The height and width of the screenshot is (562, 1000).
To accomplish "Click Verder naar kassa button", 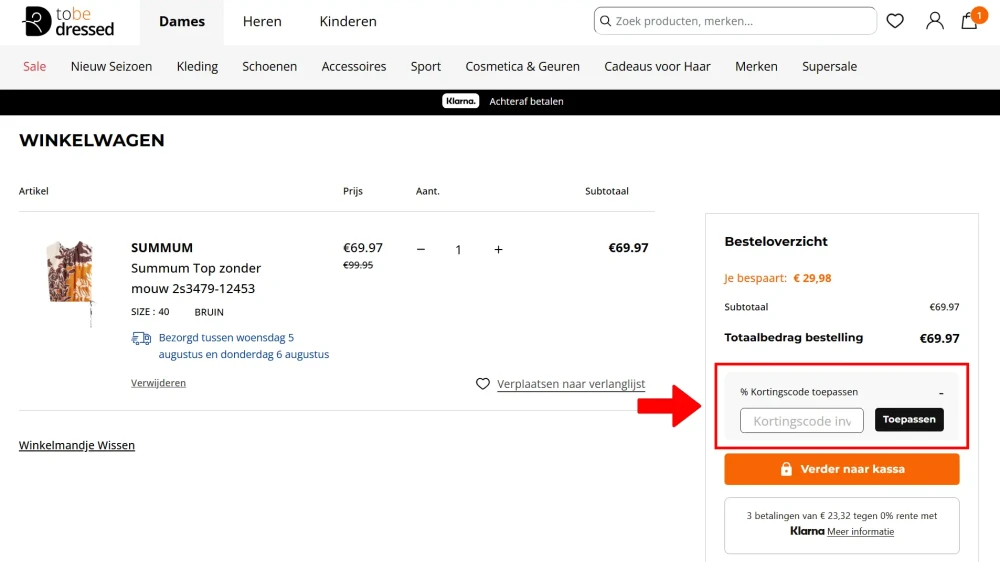I will coord(842,469).
